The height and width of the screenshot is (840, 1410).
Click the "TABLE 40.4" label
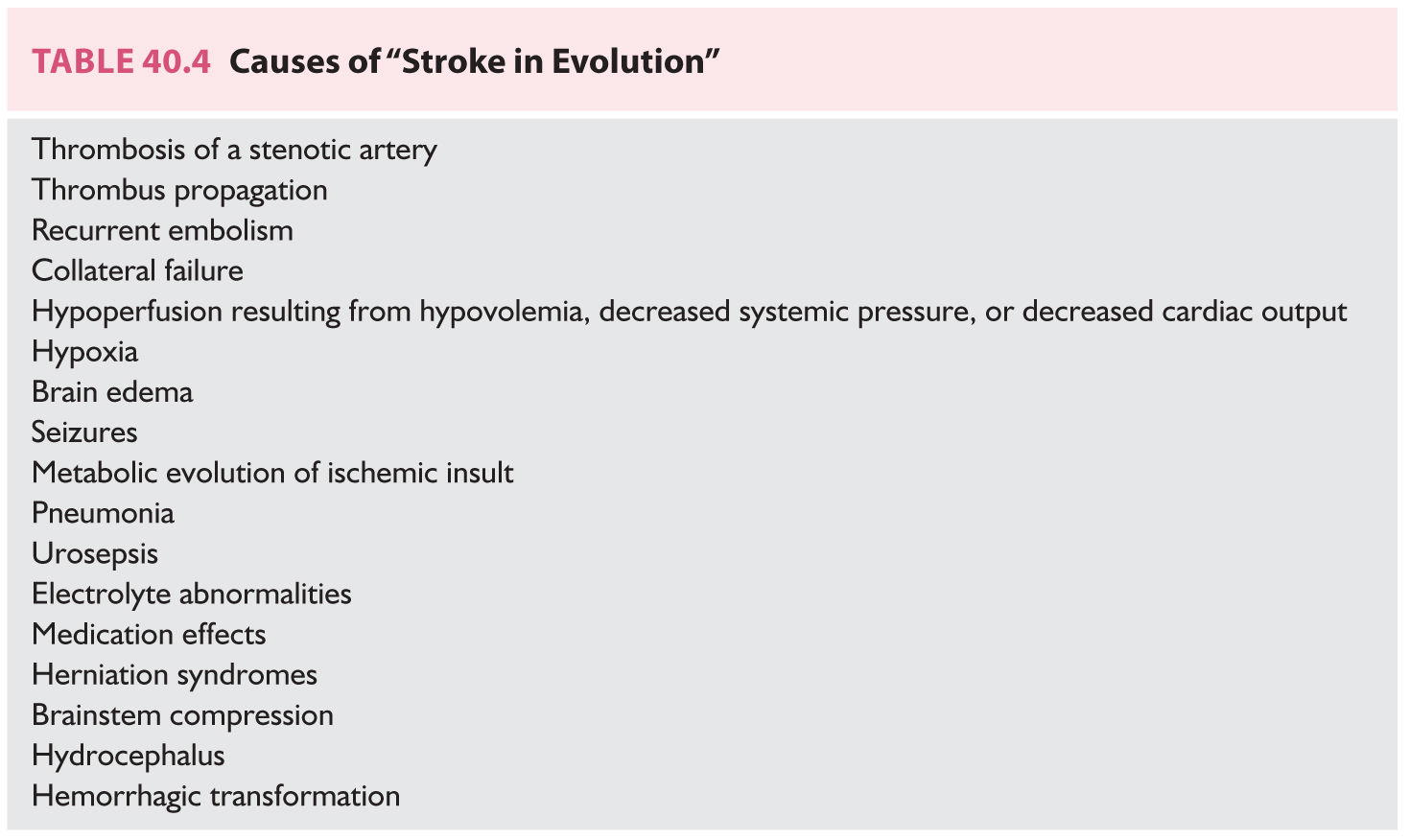click(121, 62)
